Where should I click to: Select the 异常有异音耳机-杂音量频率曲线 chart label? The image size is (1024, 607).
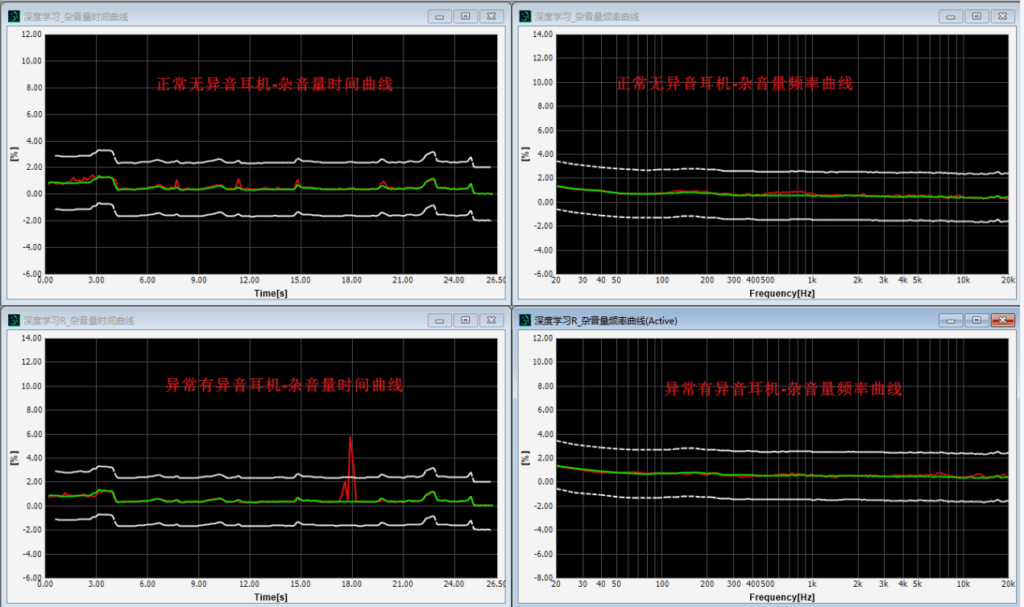pyautogui.click(x=783, y=388)
